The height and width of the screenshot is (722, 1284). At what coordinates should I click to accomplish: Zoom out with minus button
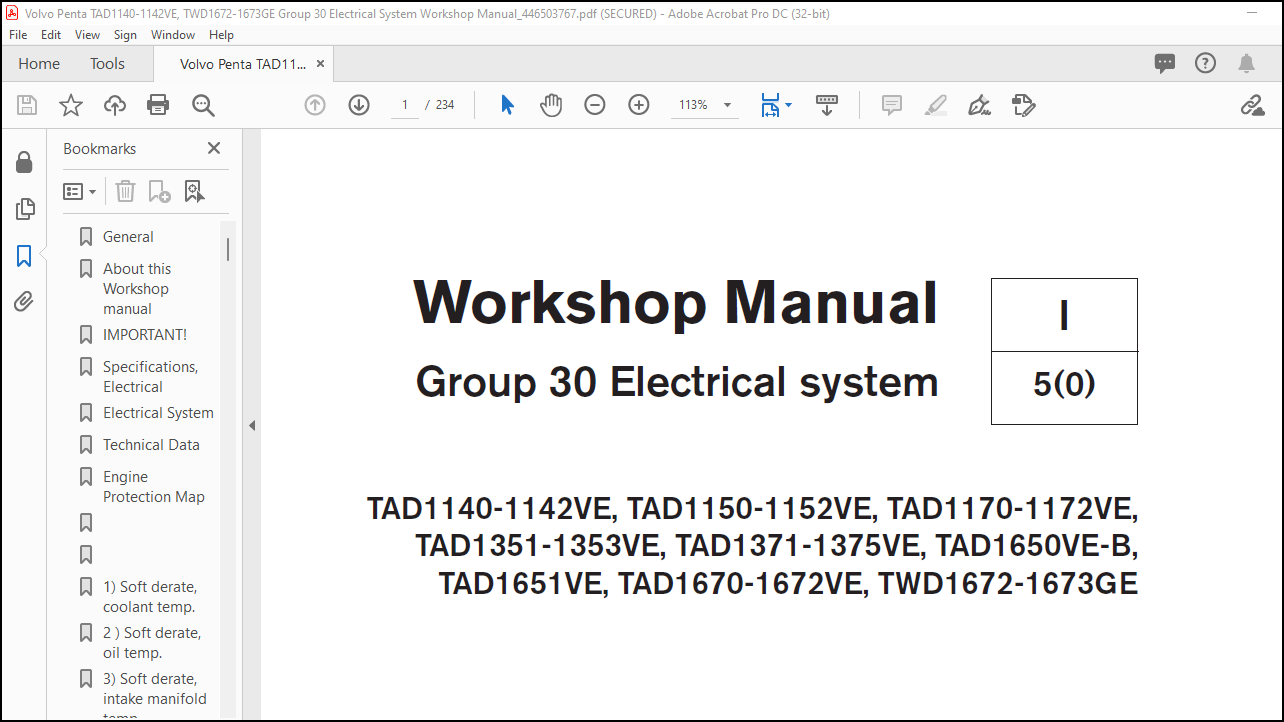click(x=595, y=105)
